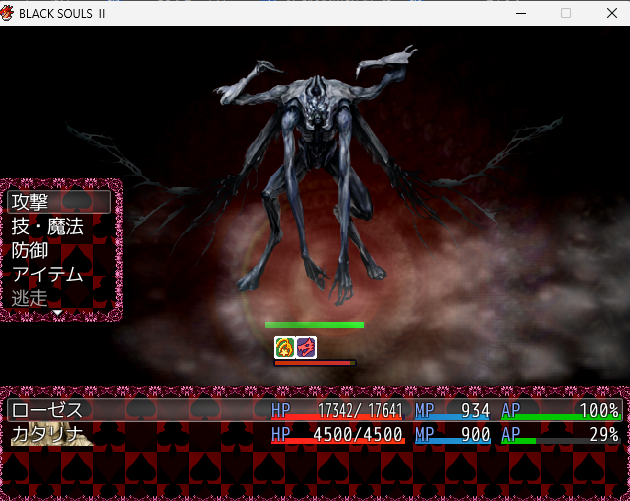Click カタリナ HP value 4500/4500
The height and width of the screenshot is (501, 630).
pyautogui.click(x=358, y=435)
